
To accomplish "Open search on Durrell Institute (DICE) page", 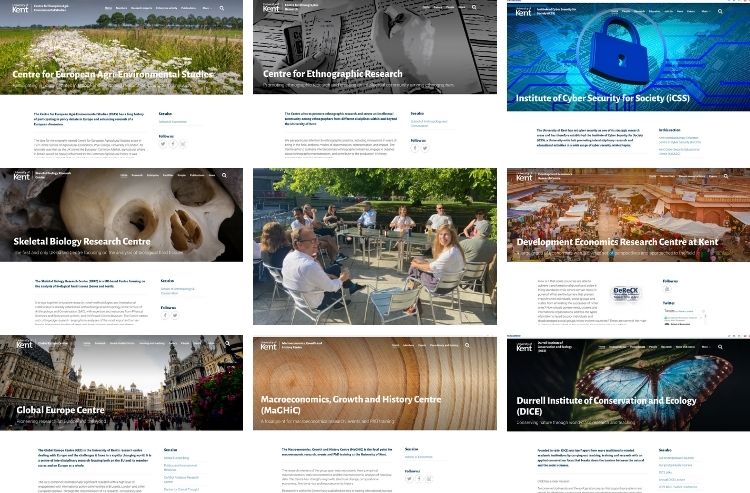I will [720, 347].
